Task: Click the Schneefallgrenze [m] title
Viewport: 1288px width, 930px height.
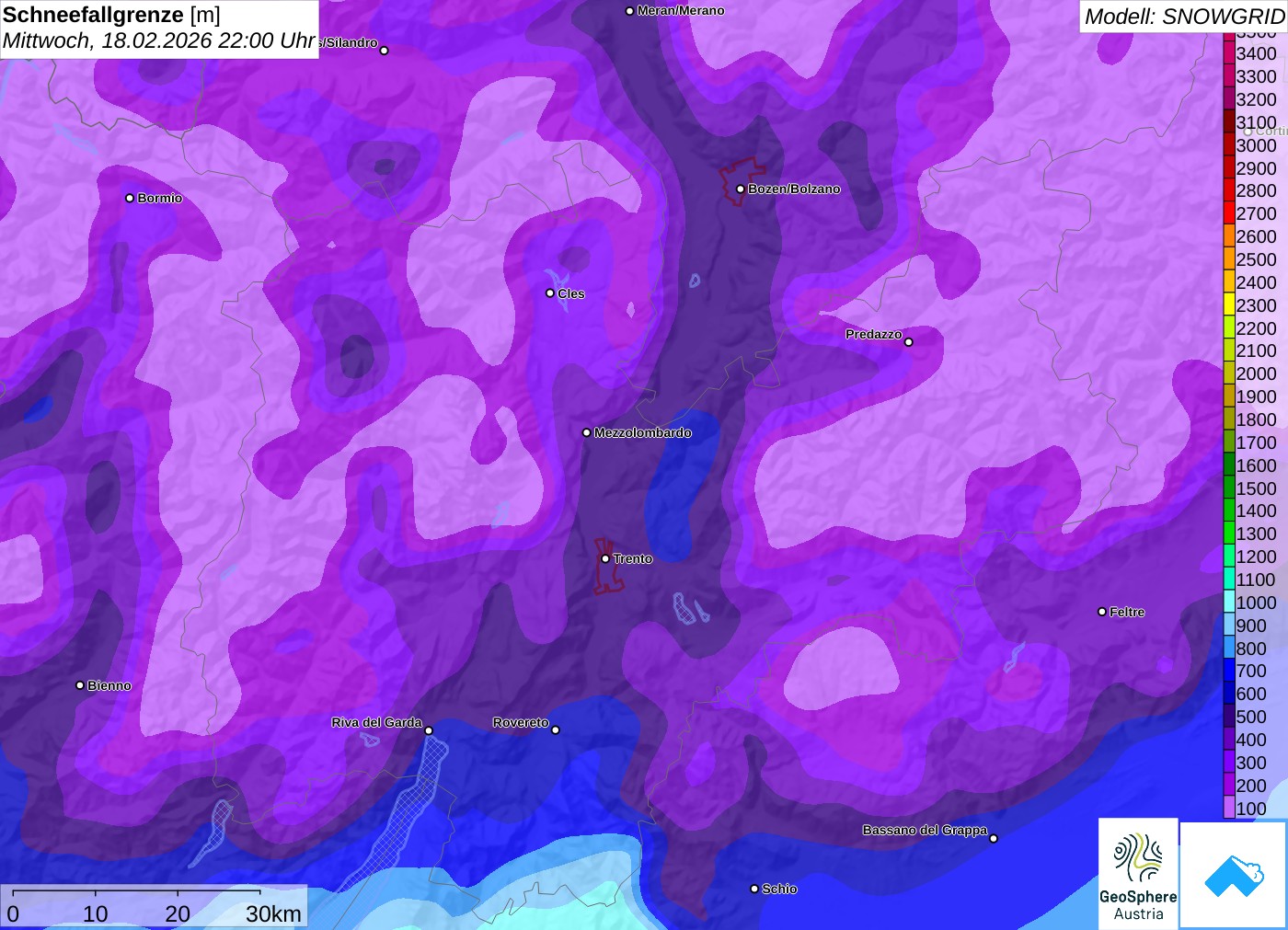Action: pos(111,15)
